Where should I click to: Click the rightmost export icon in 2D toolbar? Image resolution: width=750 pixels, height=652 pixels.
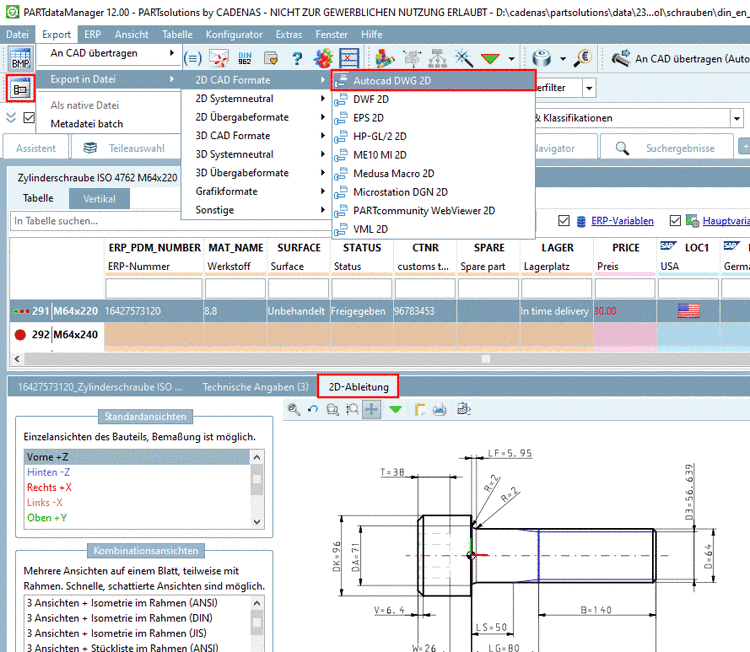pos(464,409)
